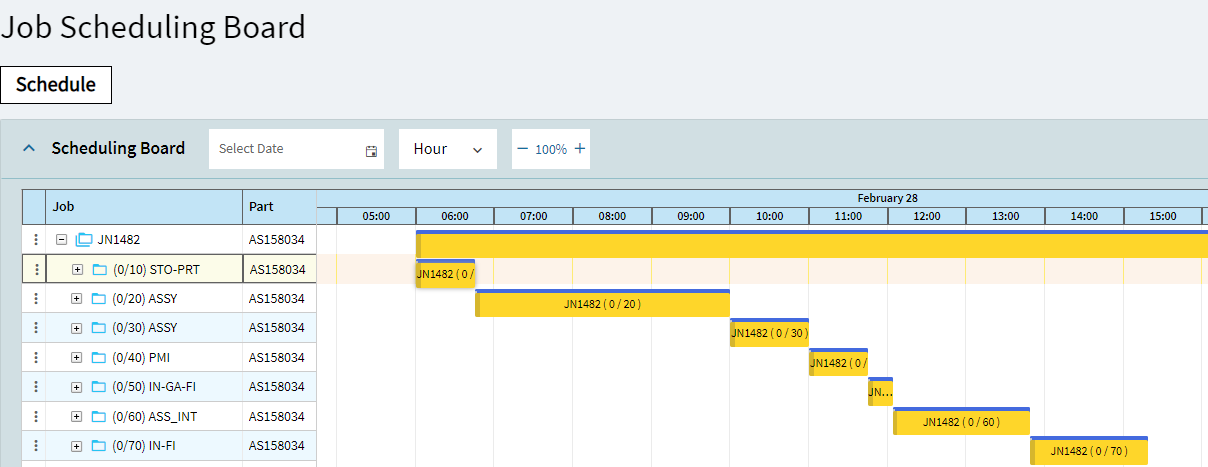Click the Part column header
This screenshot has height=467, width=1208.
[279, 207]
